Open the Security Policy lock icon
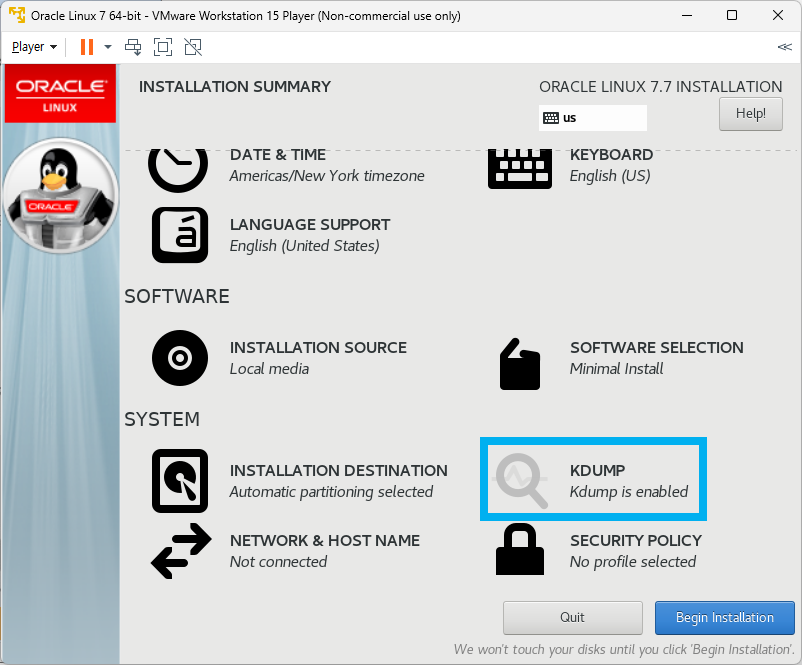The image size is (802, 665). [520, 549]
